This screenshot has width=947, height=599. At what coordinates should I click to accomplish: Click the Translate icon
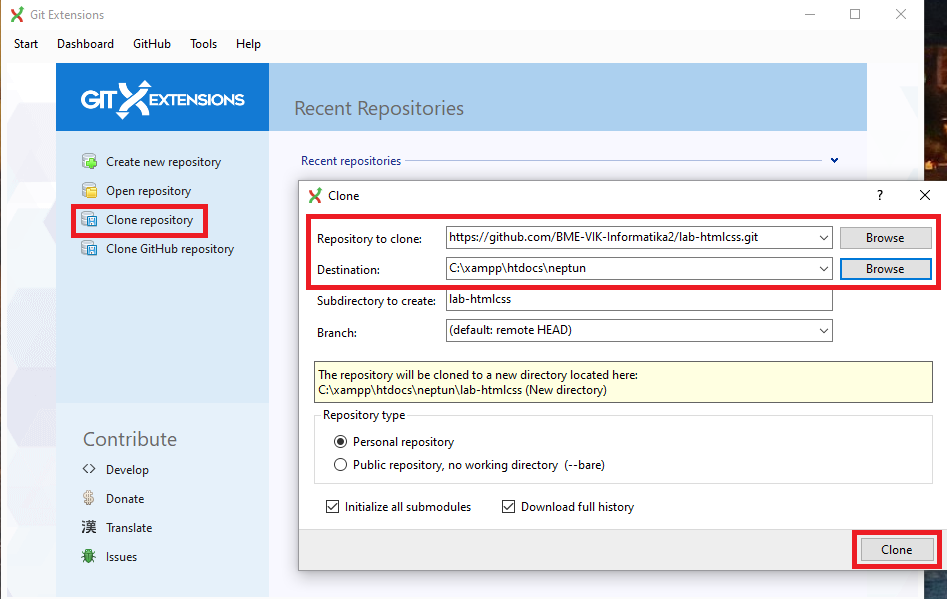point(89,528)
